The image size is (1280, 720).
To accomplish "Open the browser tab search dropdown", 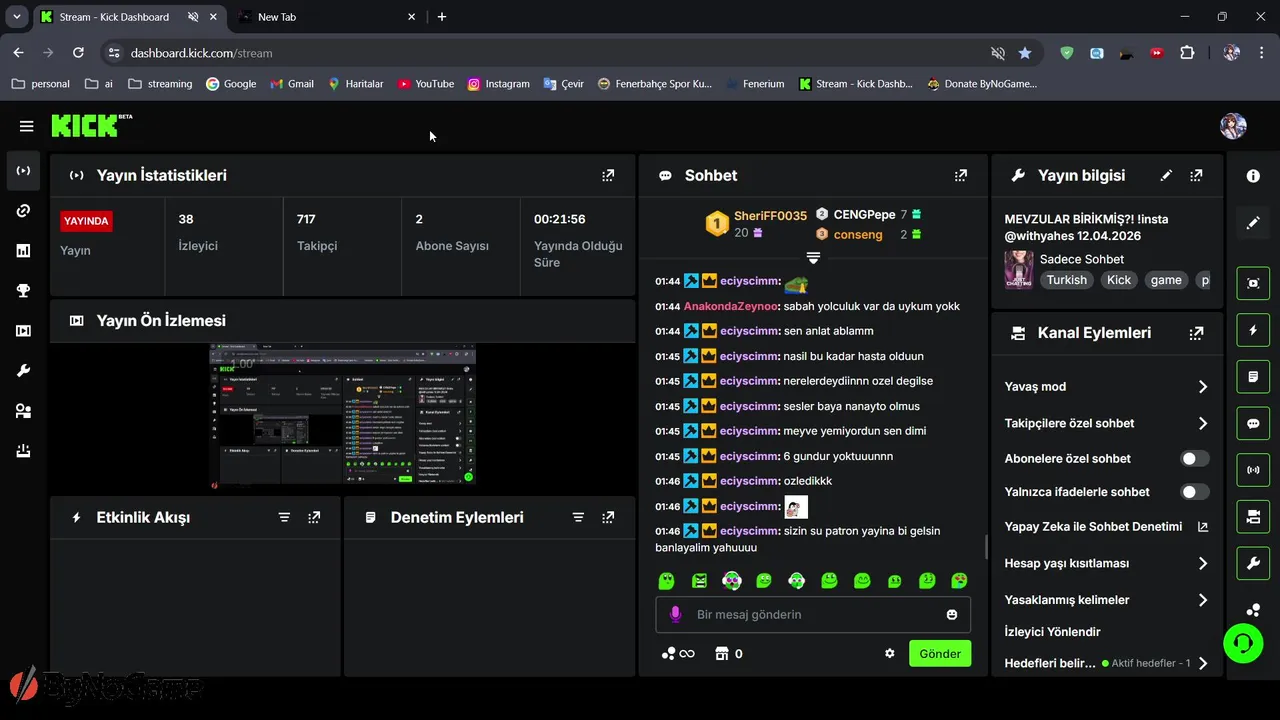I will pos(16,17).
